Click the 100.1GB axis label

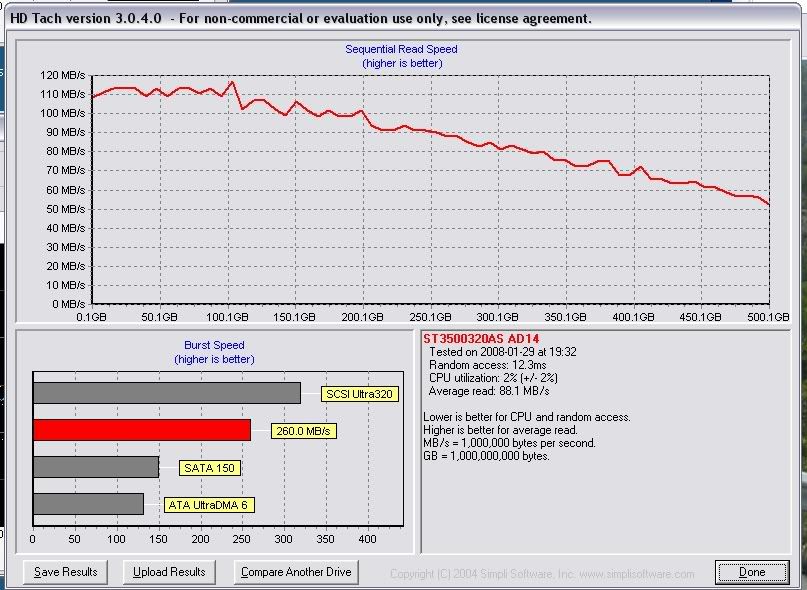[227, 317]
